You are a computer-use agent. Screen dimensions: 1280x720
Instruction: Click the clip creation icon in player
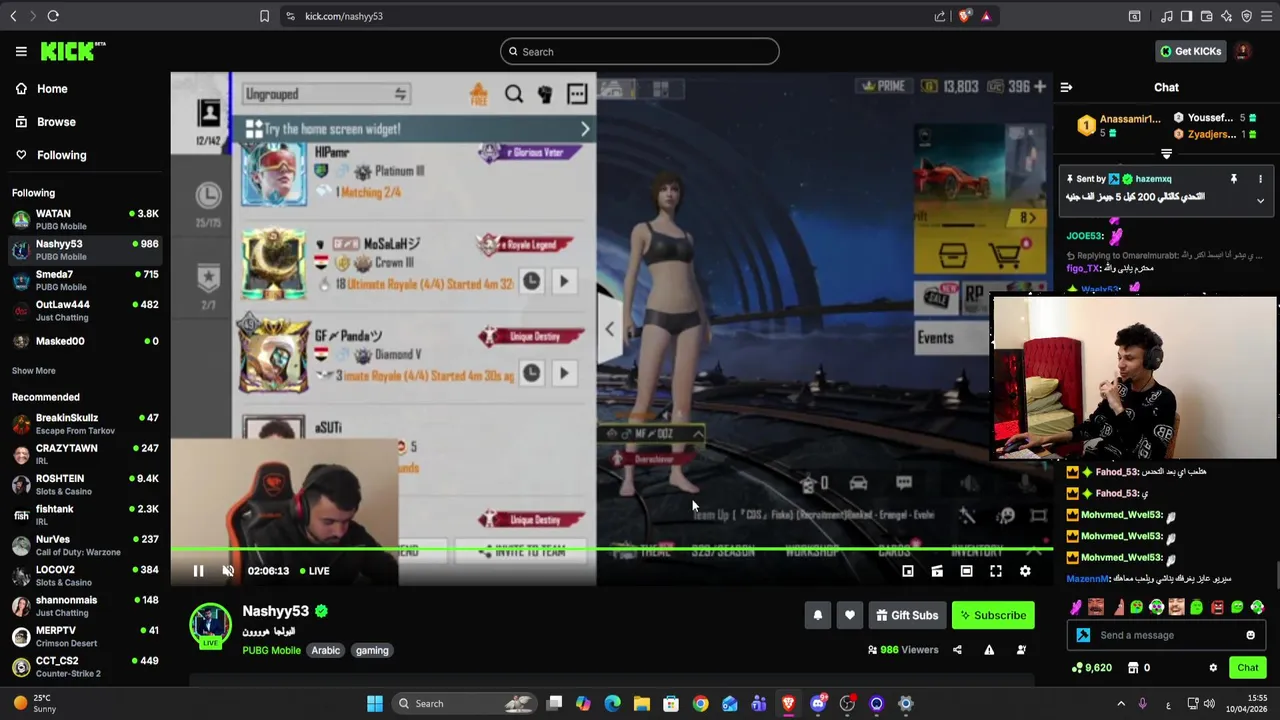[x=937, y=571]
